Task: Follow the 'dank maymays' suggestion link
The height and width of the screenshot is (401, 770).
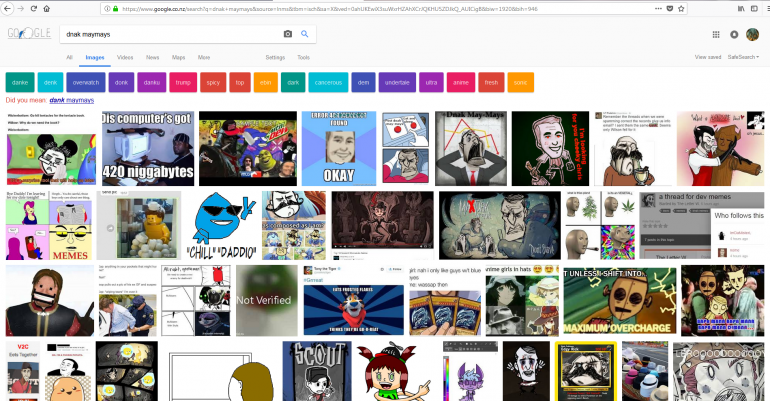Action: (72, 100)
